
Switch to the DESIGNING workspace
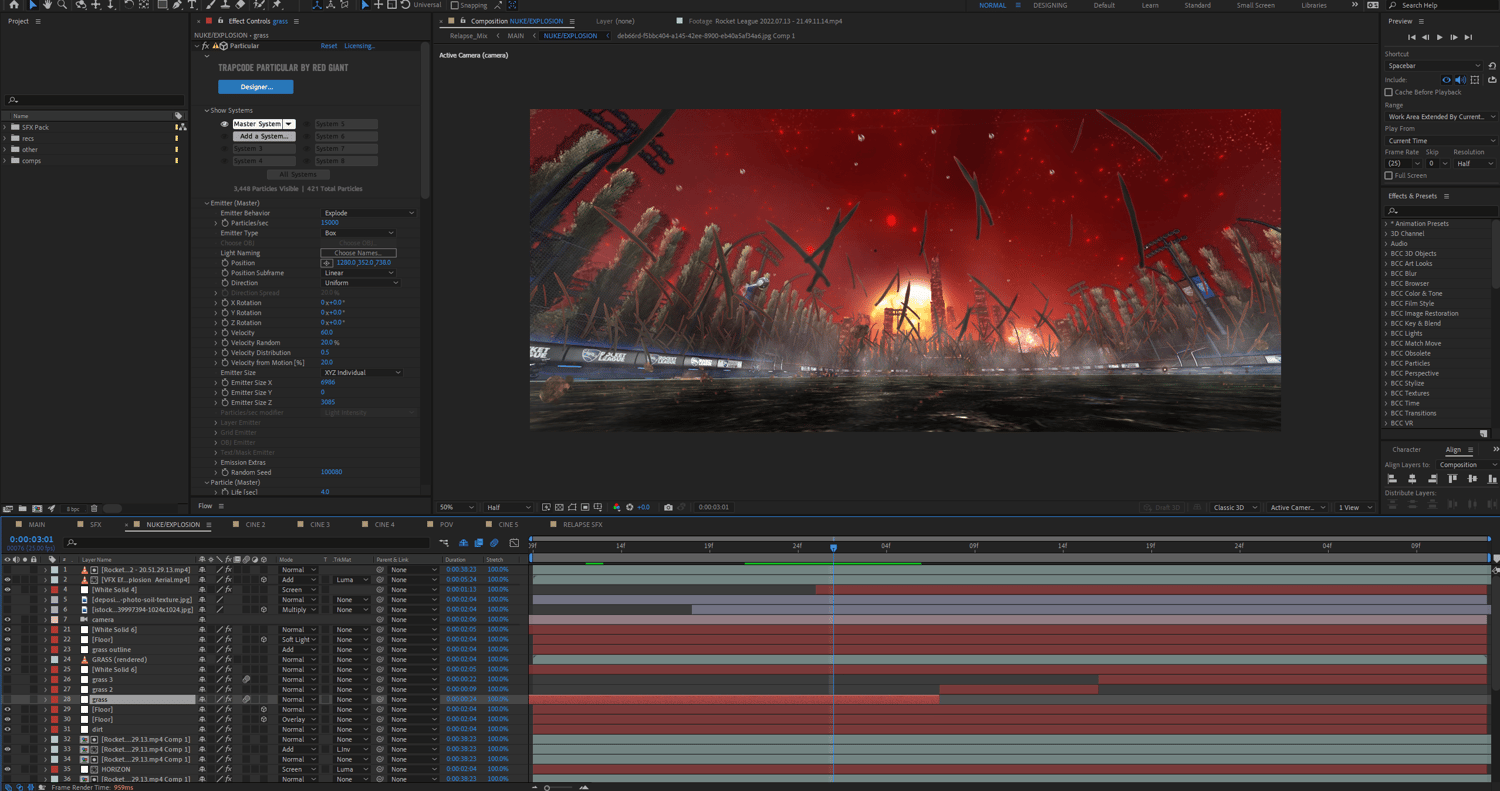(1050, 5)
